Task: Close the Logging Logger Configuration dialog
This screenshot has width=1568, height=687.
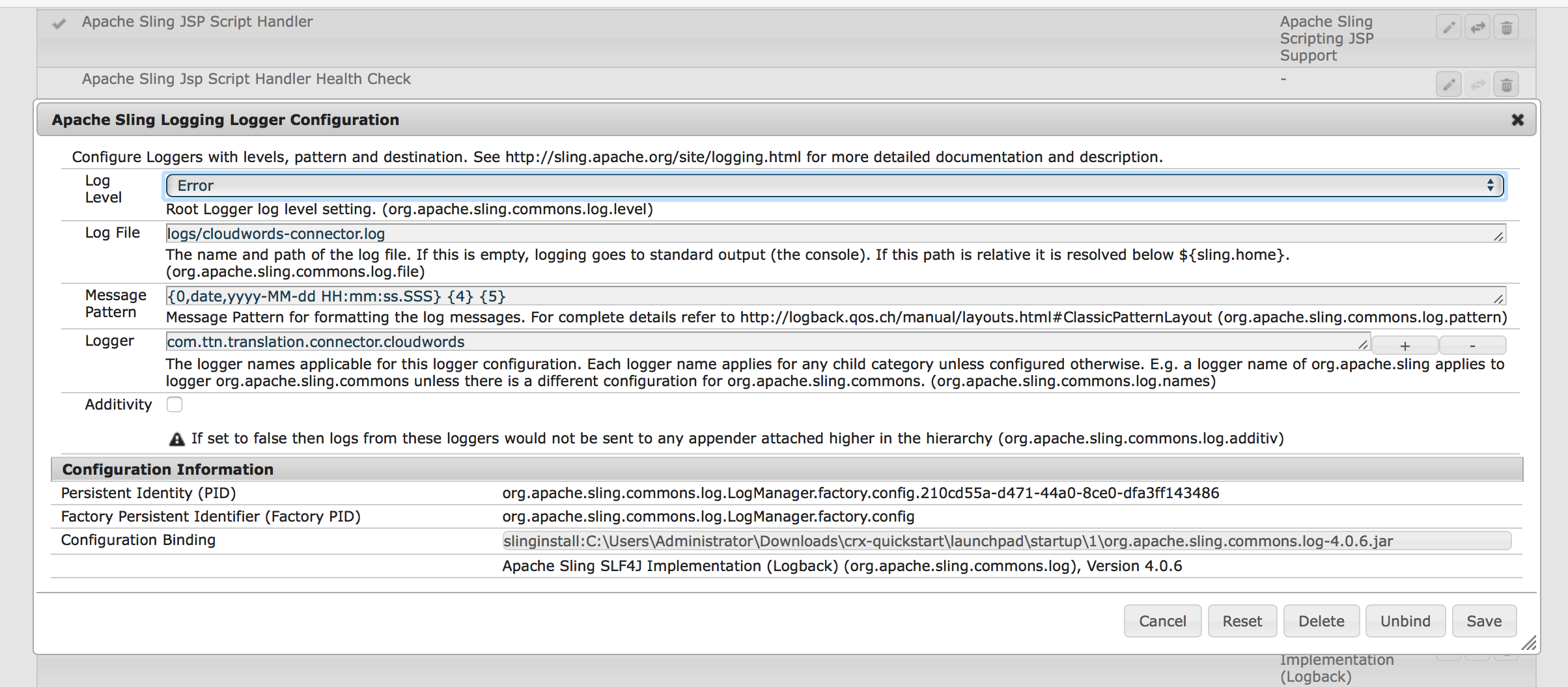Action: (x=1517, y=120)
